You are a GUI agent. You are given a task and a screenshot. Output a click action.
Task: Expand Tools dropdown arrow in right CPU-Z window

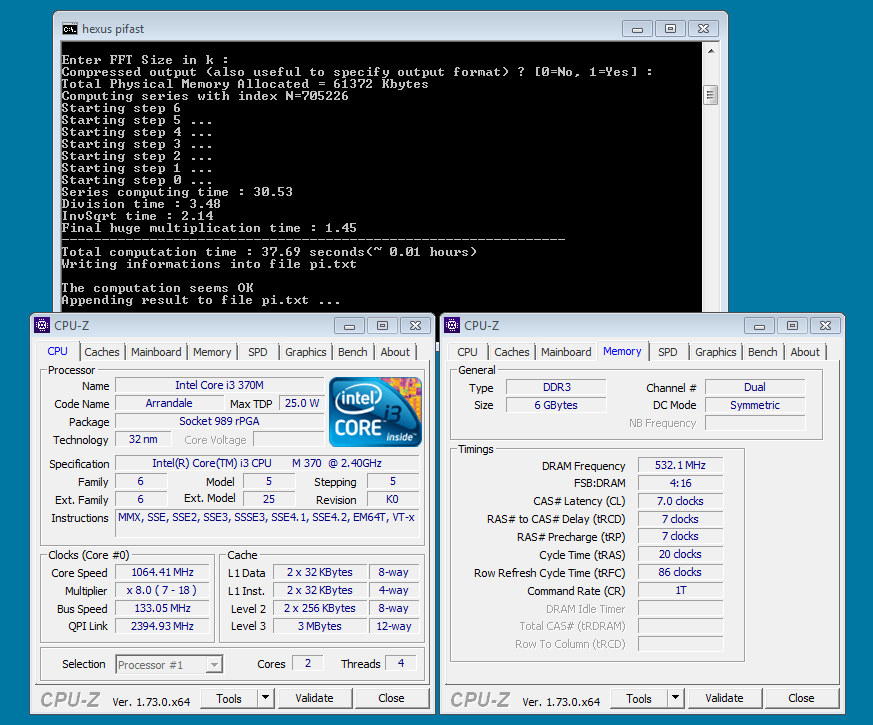tap(675, 698)
